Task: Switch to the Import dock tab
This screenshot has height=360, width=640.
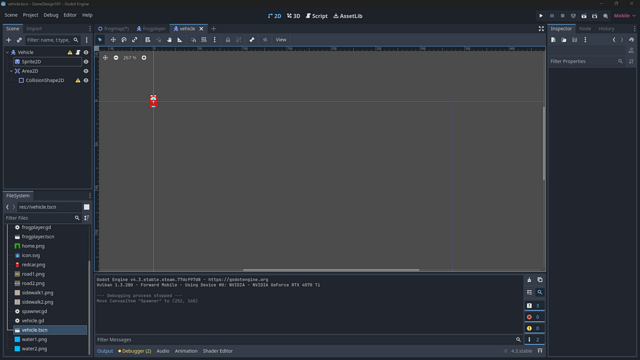Action: coord(34,29)
